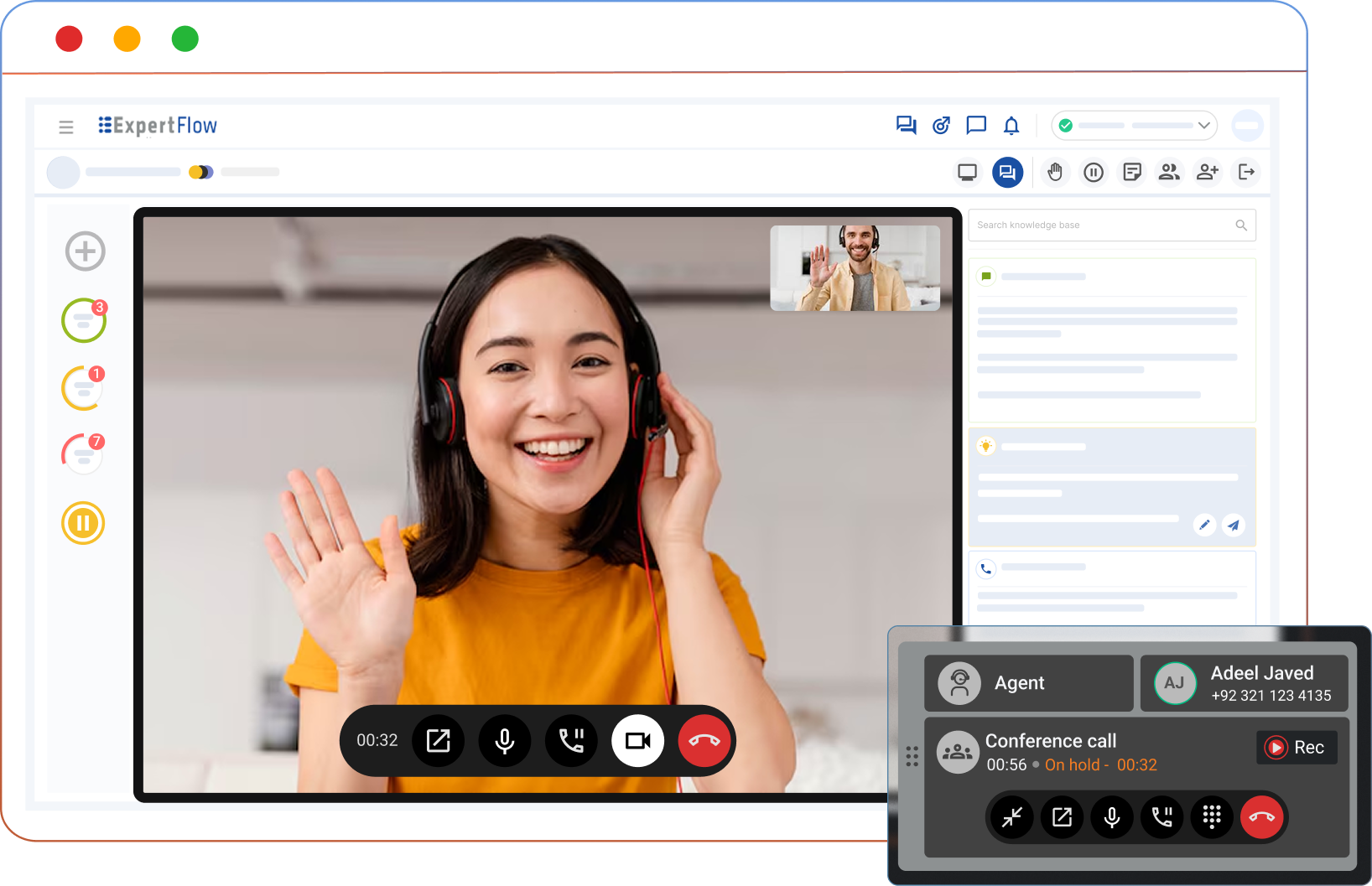Click the raise hand icon in toolbar
1372x886 pixels.
(1055, 173)
